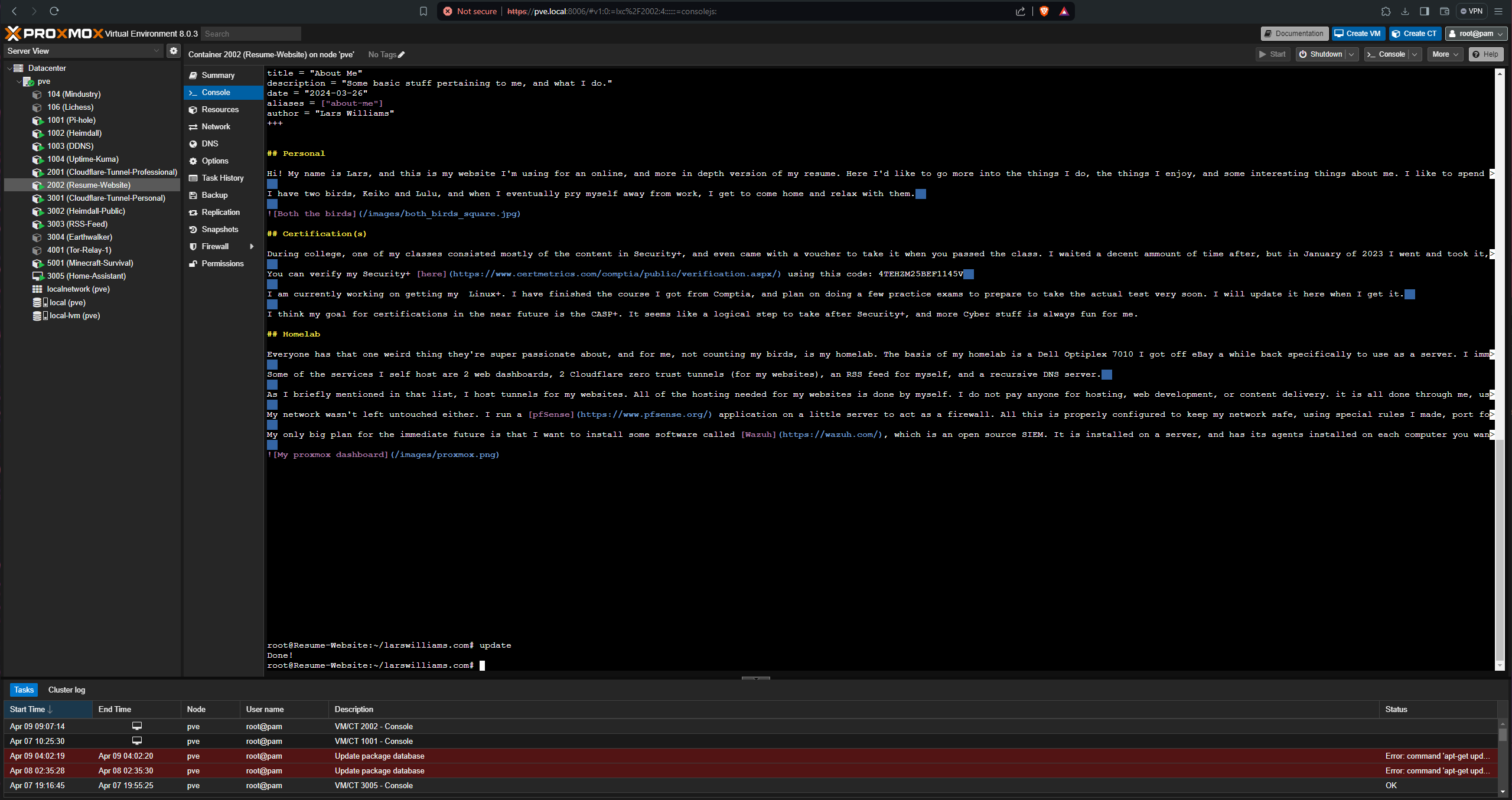Image resolution: width=1512 pixels, height=800 pixels.
Task: Click the browser address bar URL
Action: click(x=612, y=11)
